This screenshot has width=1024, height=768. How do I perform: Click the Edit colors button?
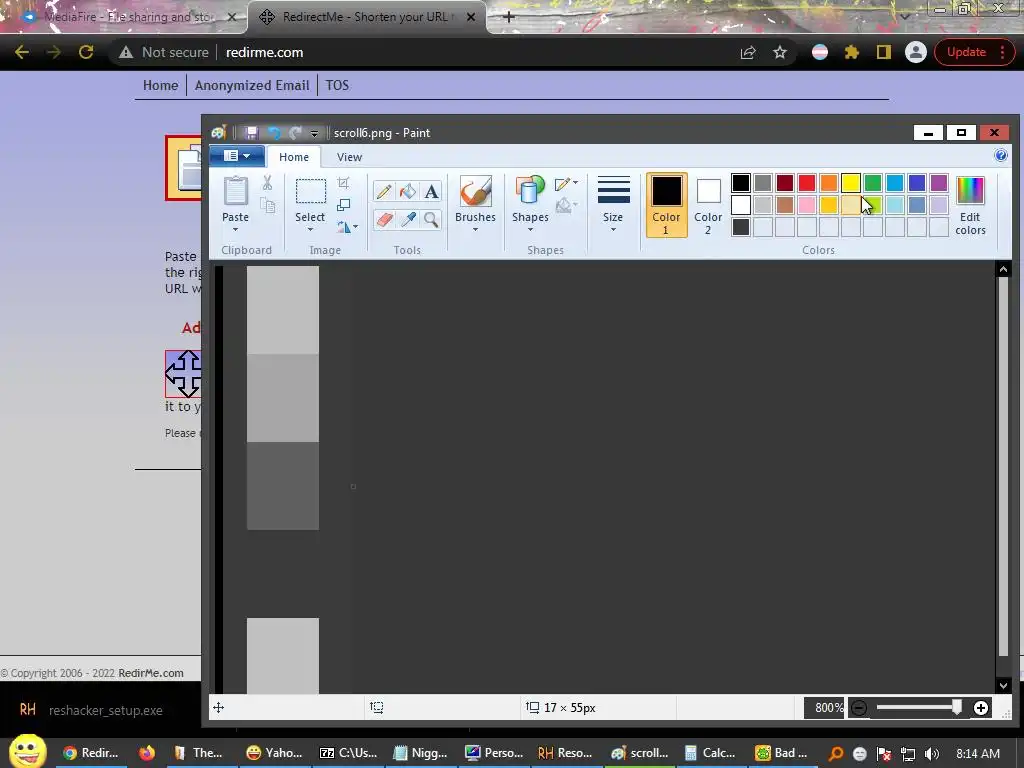tap(970, 205)
